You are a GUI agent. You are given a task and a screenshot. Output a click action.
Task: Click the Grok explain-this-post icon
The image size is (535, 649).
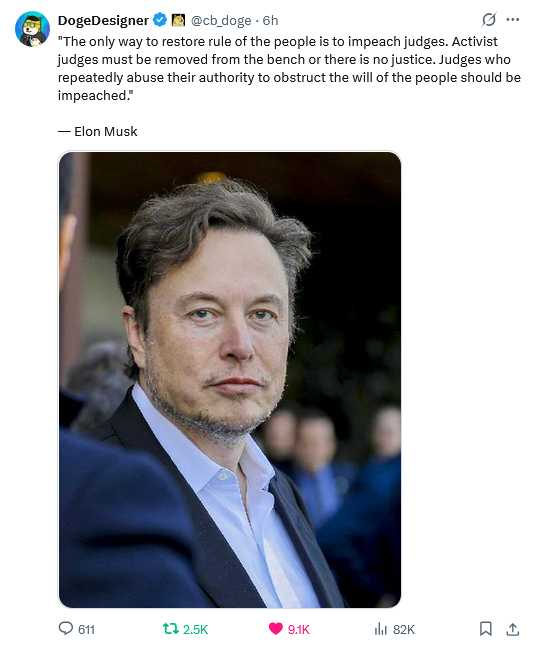click(489, 19)
